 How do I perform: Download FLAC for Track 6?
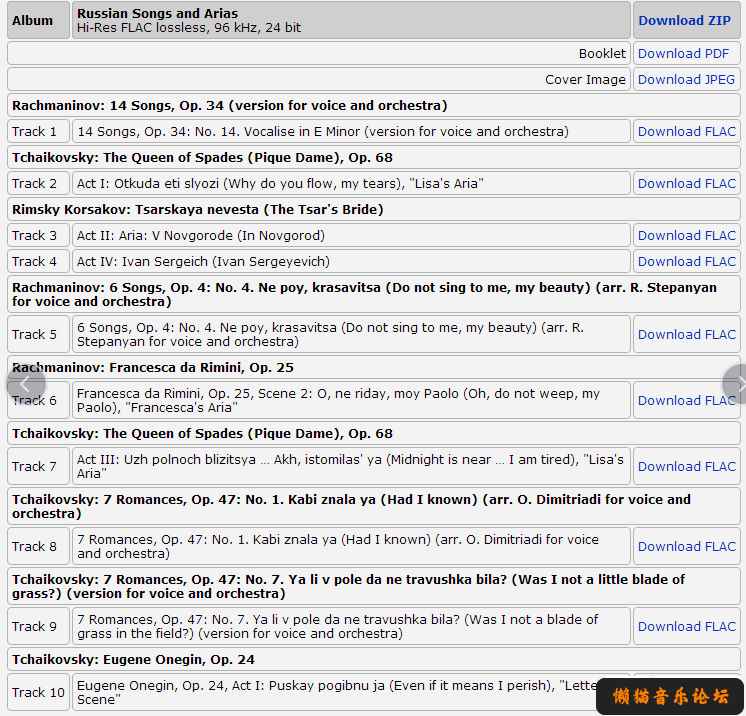[x=687, y=401]
